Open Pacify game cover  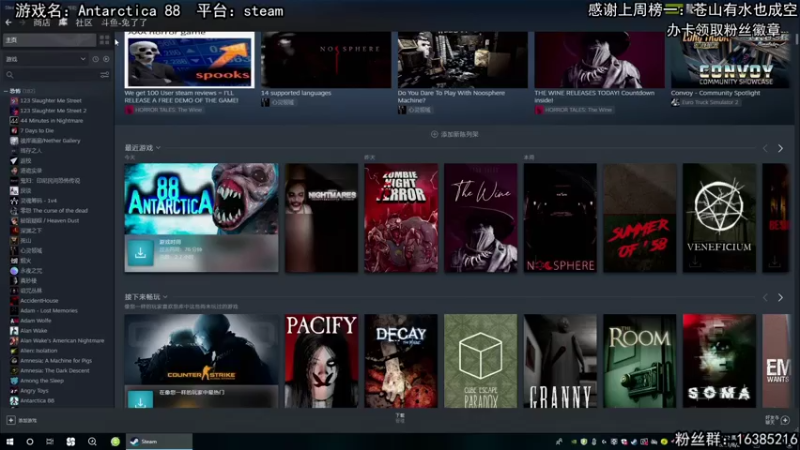(x=321, y=361)
